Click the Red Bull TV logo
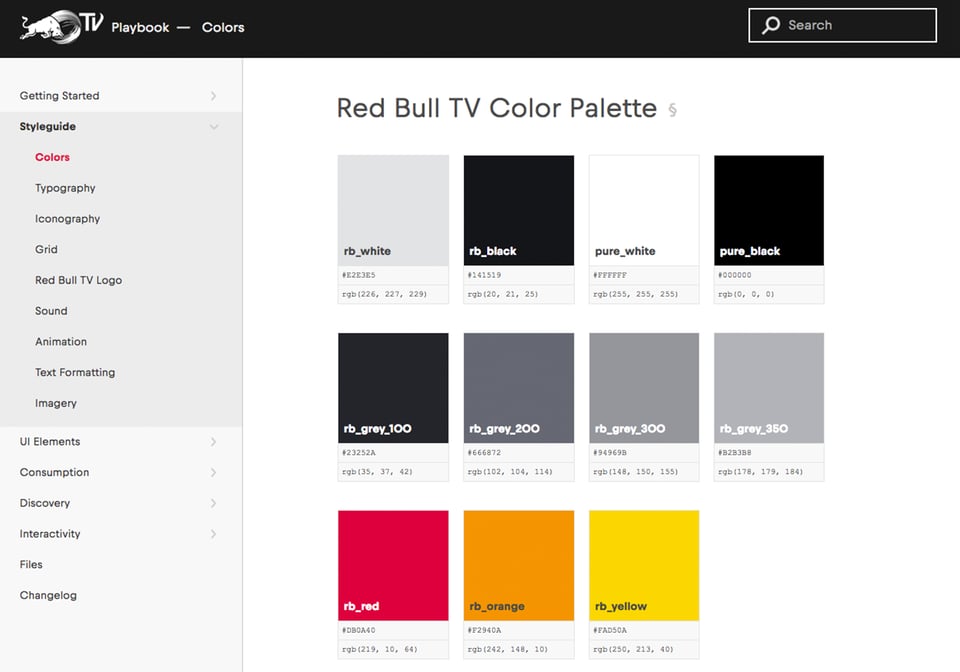 coord(61,26)
